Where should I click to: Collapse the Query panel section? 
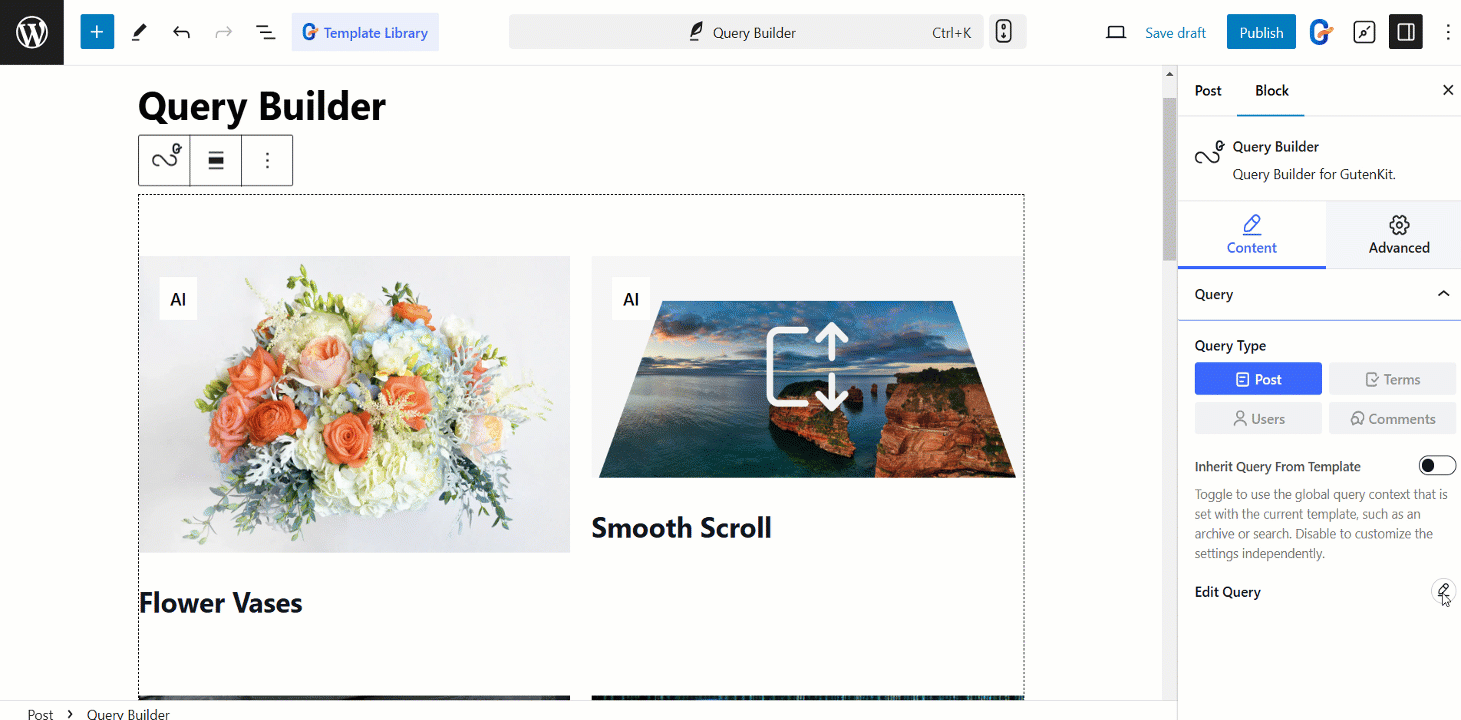[1443, 294]
